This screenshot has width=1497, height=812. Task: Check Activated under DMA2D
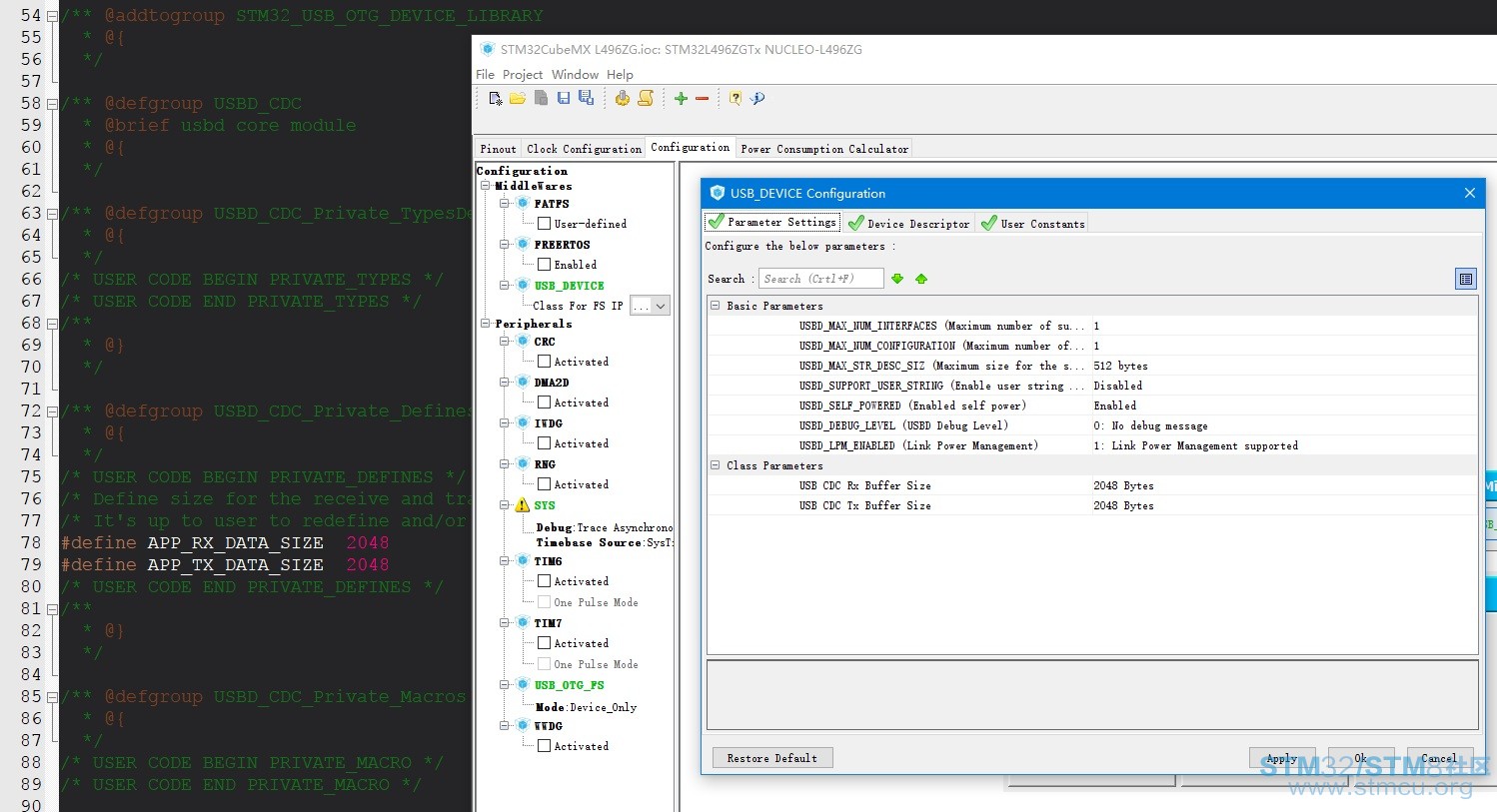click(x=544, y=403)
